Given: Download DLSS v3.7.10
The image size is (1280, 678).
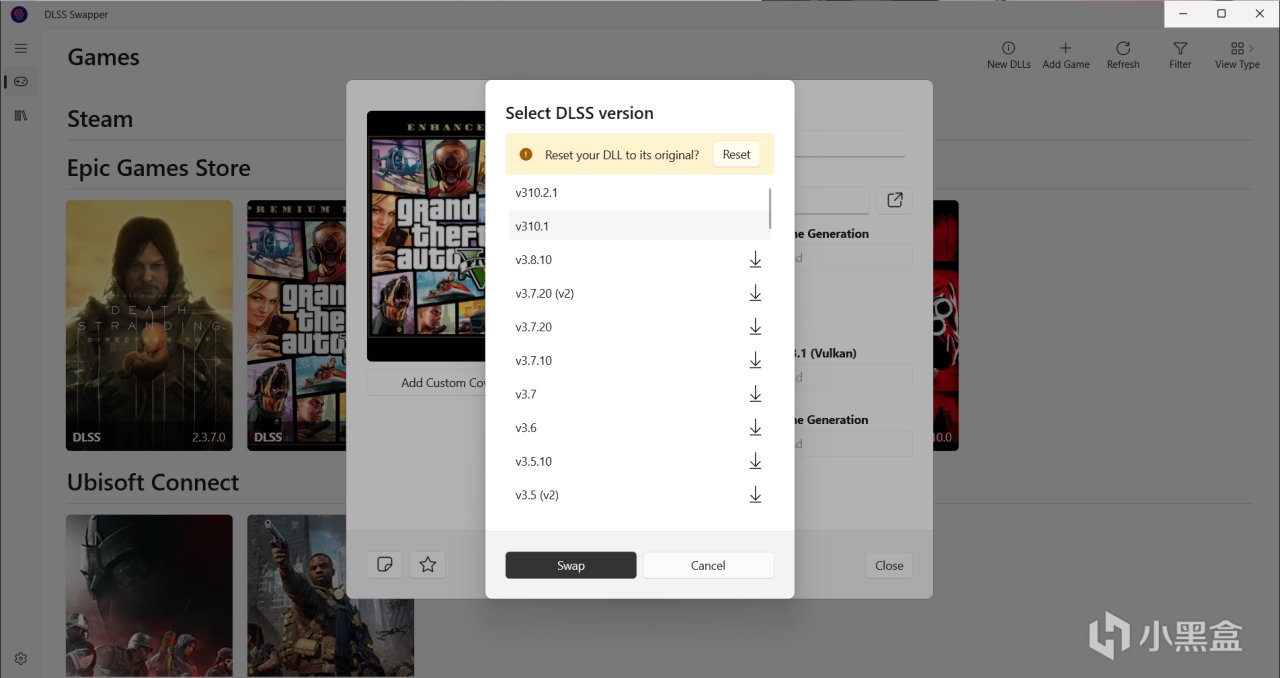Looking at the screenshot, I should 755,361.
